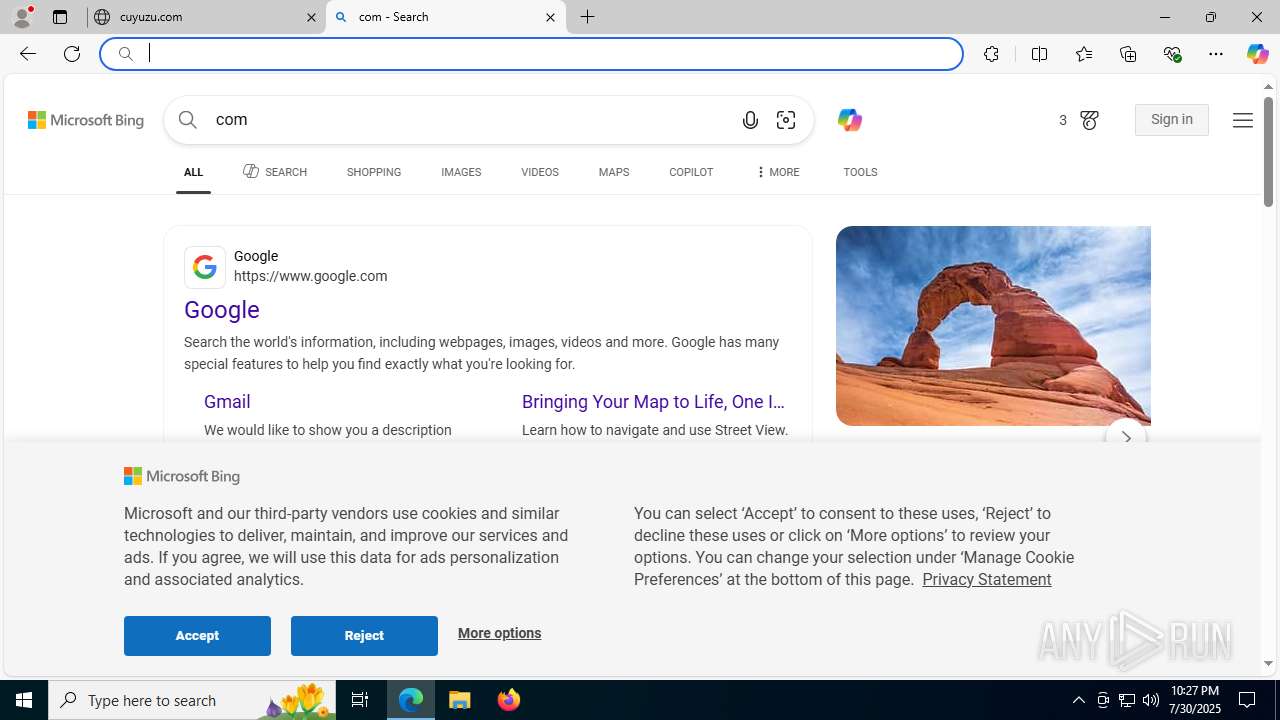Switch to Bing SEARCH tab

click(x=275, y=172)
